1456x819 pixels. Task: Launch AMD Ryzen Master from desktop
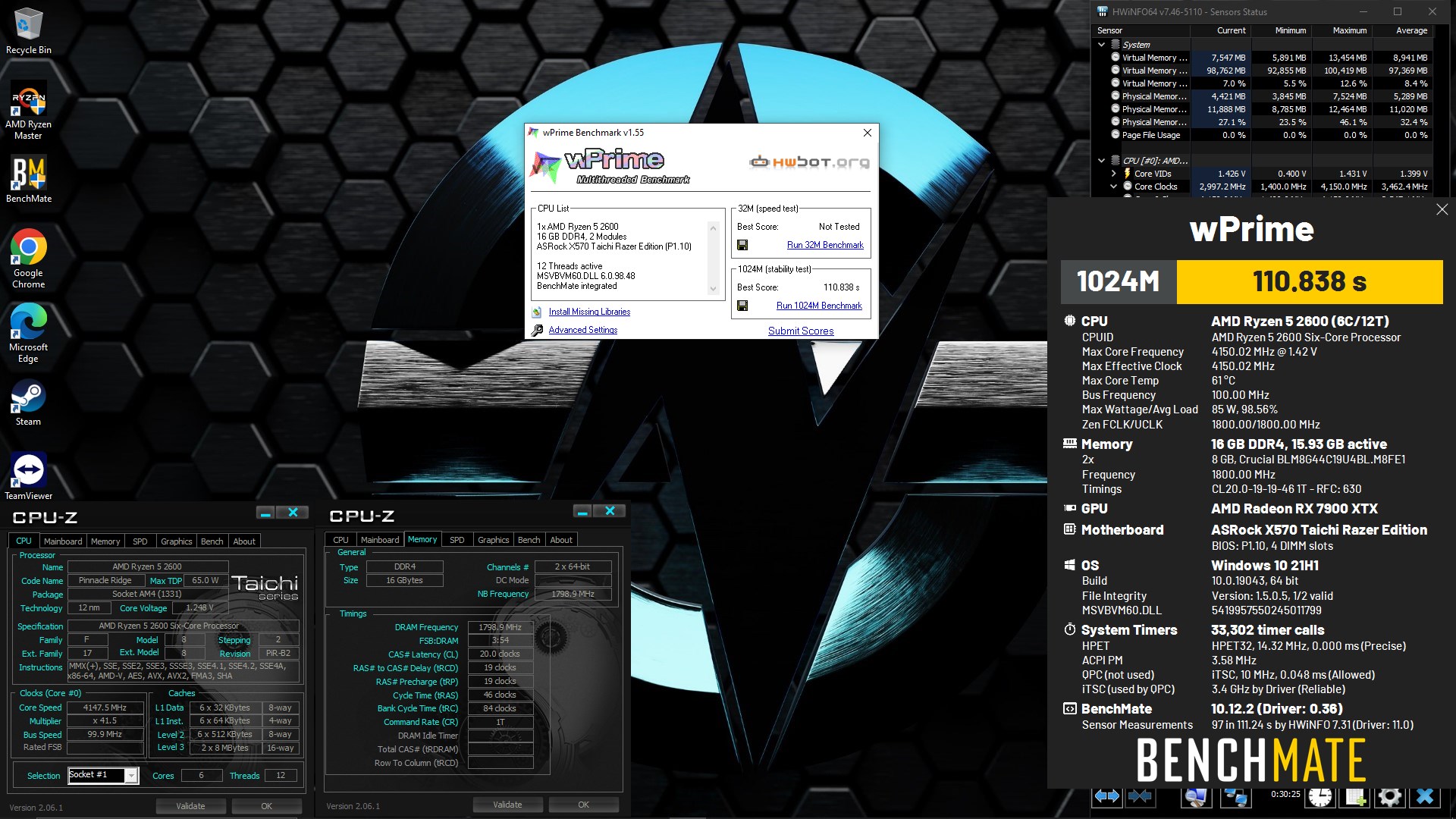point(28,111)
